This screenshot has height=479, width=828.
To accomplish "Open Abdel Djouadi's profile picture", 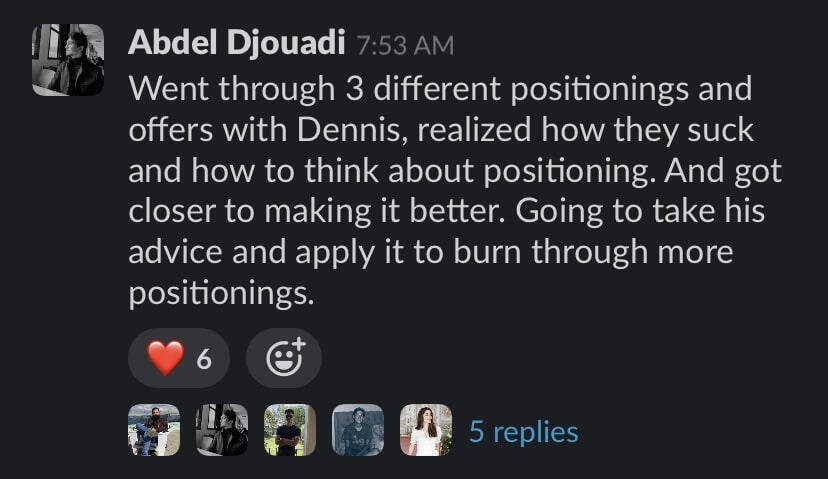I will click(x=68, y=60).
